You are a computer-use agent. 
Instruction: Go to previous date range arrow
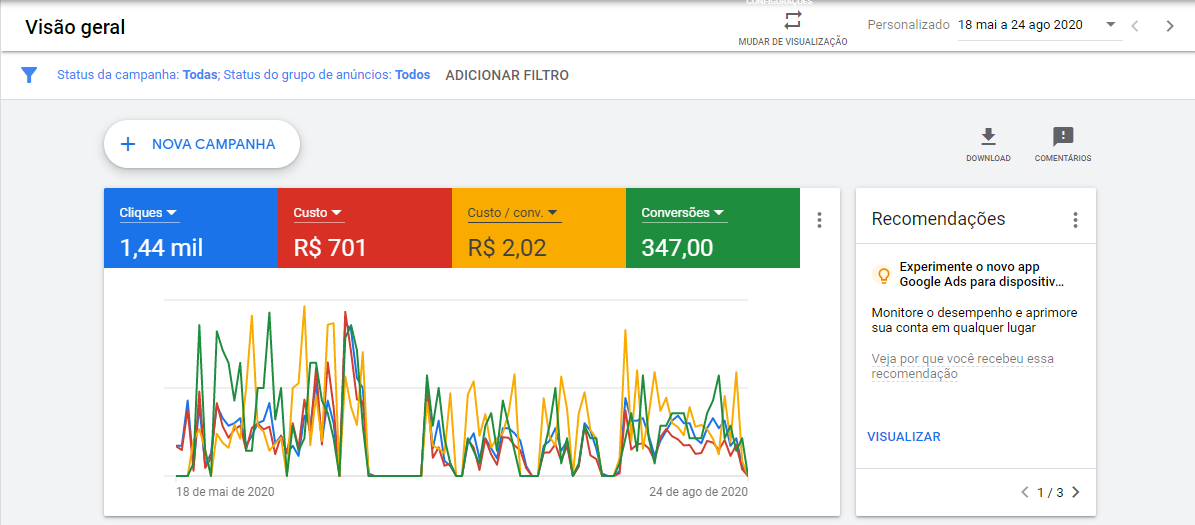[x=1134, y=26]
